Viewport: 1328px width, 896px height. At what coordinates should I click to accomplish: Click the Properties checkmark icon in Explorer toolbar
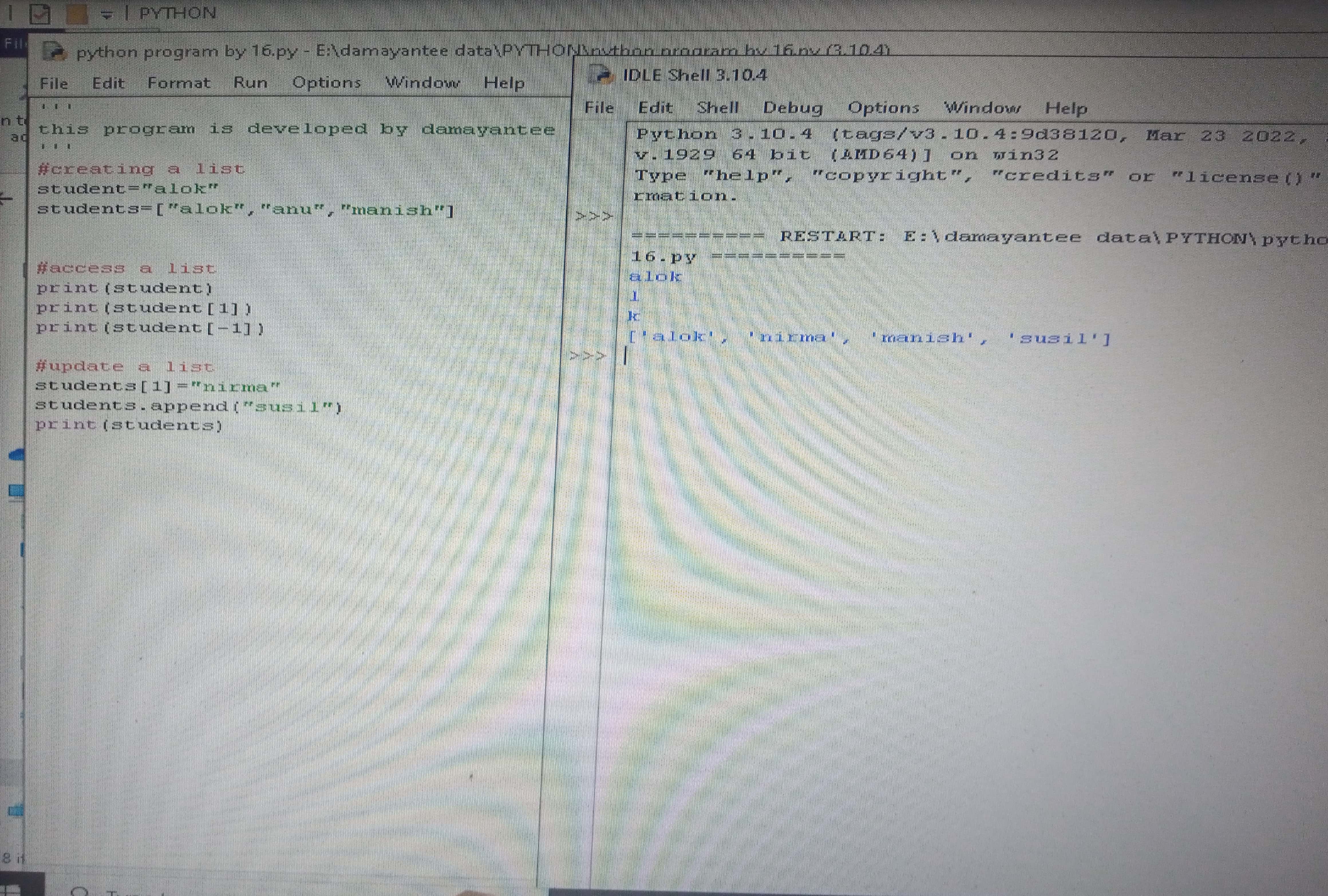pos(39,13)
